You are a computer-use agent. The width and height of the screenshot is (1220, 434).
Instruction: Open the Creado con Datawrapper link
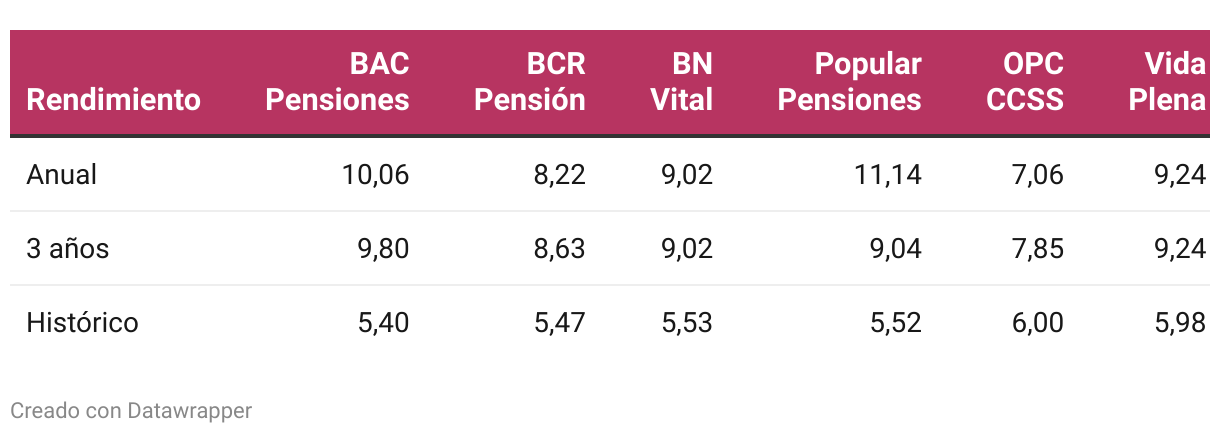coord(131,410)
